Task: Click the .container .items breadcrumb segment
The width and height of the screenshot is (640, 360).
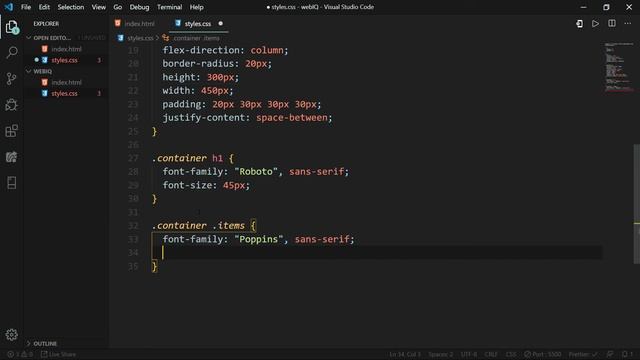Action: 196,38
